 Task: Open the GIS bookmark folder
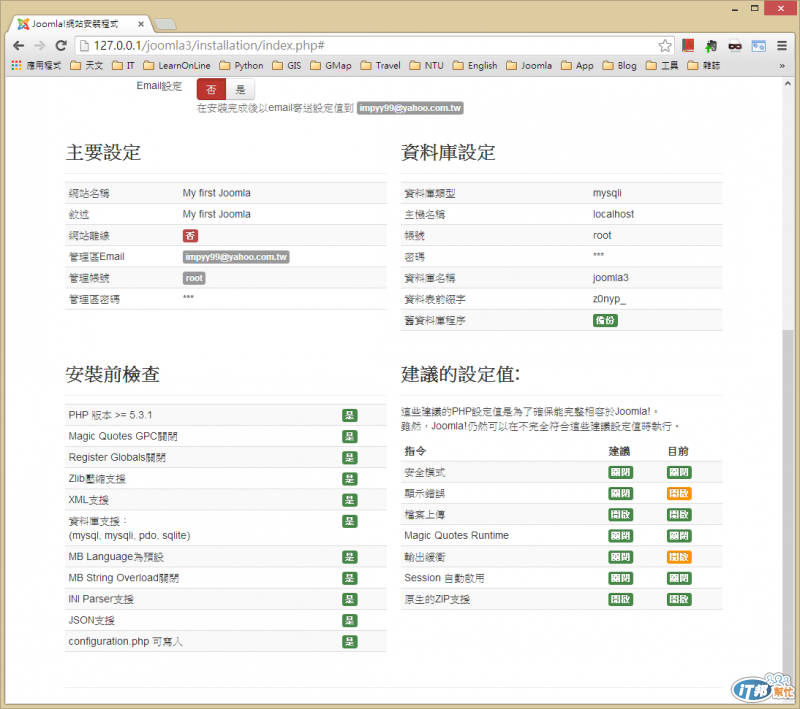pyautogui.click(x=287, y=65)
